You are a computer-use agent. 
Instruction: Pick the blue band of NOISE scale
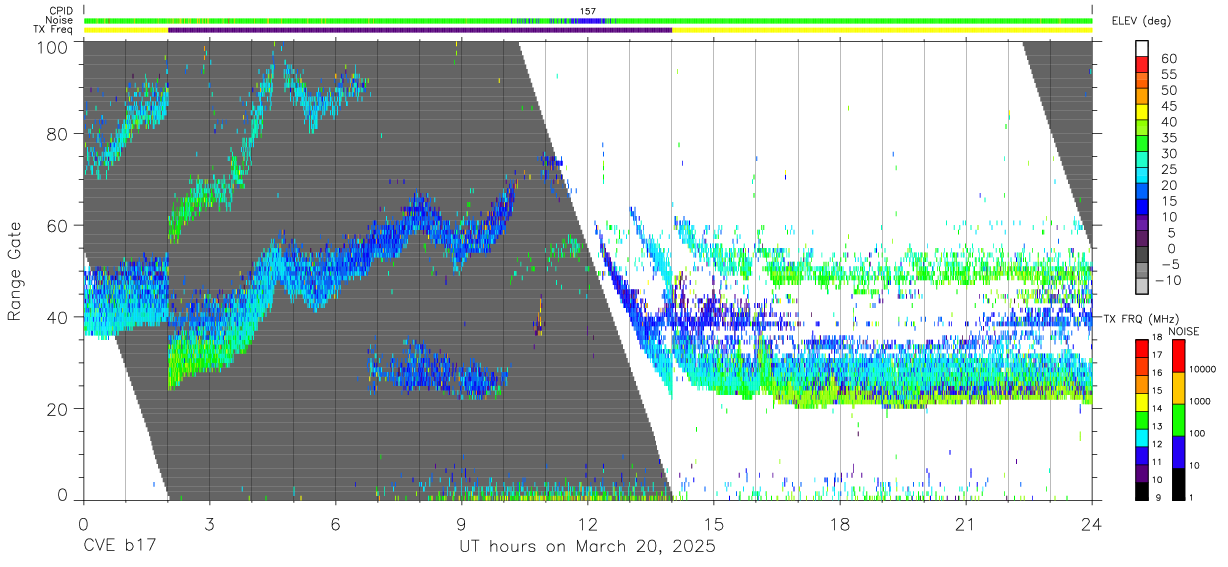tap(1178, 452)
